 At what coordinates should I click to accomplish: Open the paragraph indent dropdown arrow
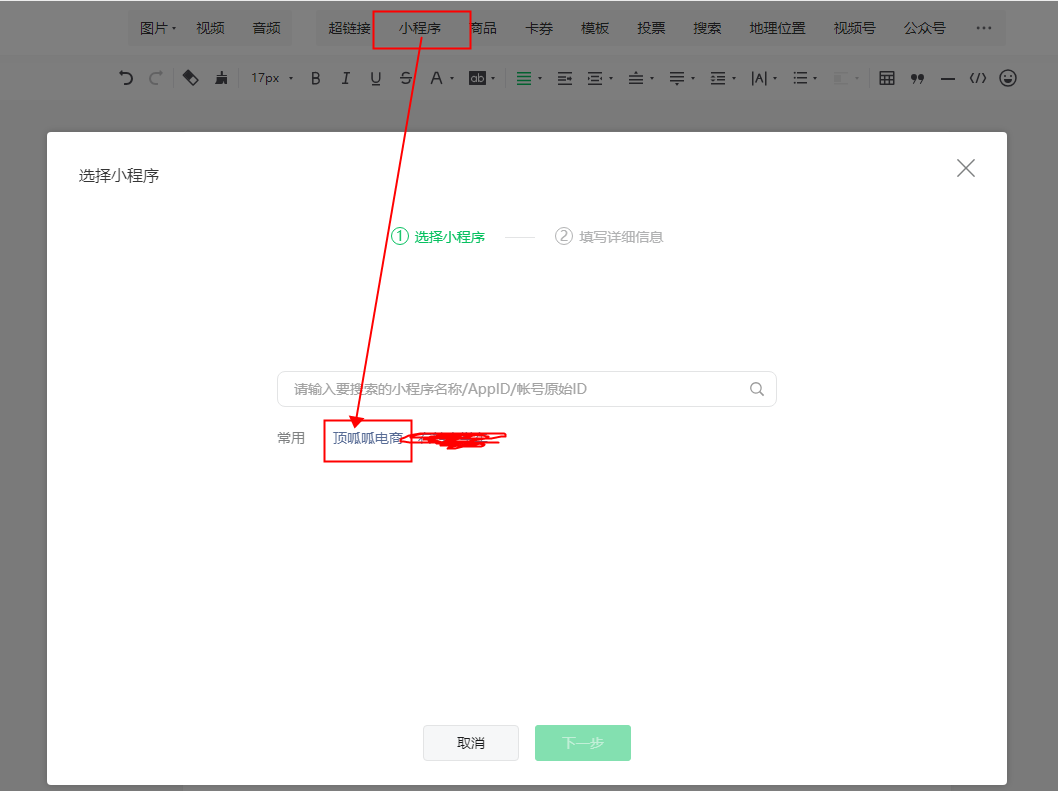pyautogui.click(x=611, y=79)
